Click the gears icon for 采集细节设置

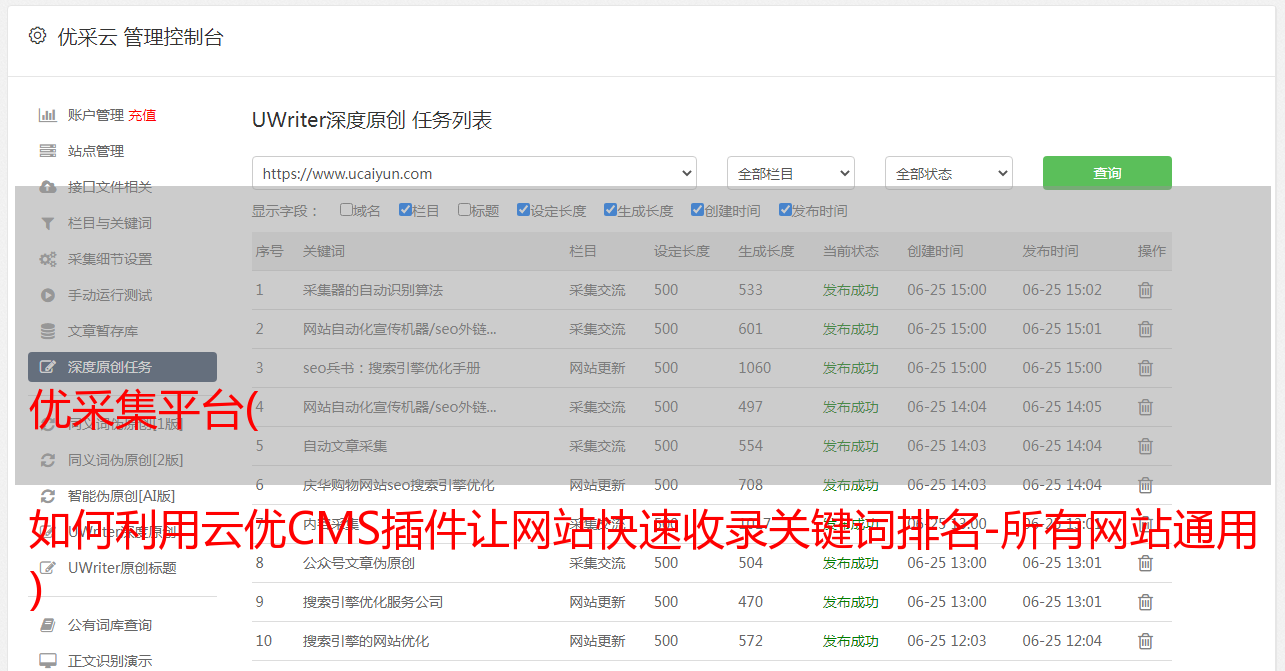pyautogui.click(x=47, y=259)
